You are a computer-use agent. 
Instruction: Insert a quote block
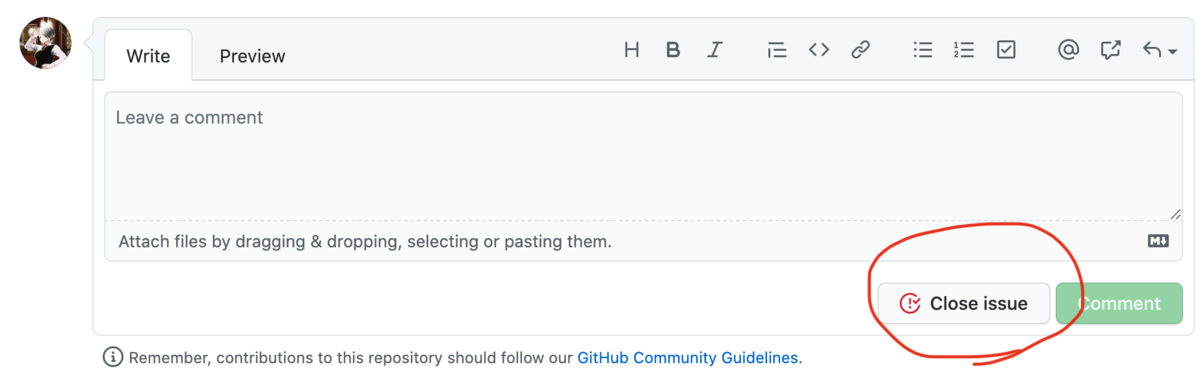(777, 50)
